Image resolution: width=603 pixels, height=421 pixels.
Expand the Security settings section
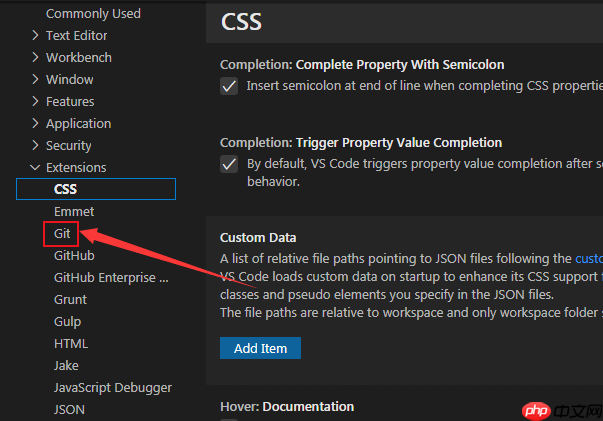35,145
